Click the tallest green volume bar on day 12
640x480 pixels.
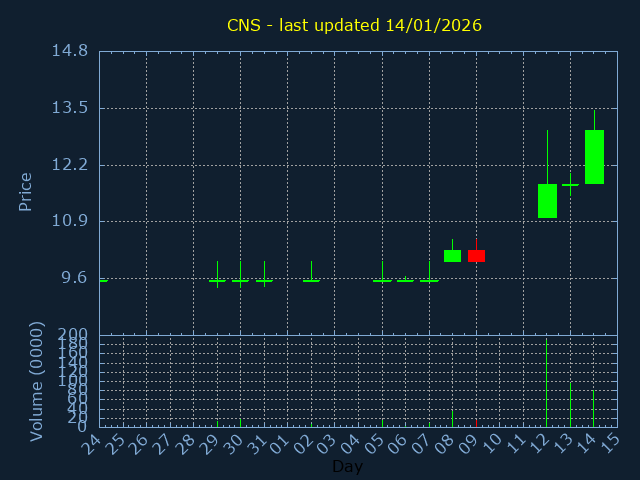coord(547,385)
